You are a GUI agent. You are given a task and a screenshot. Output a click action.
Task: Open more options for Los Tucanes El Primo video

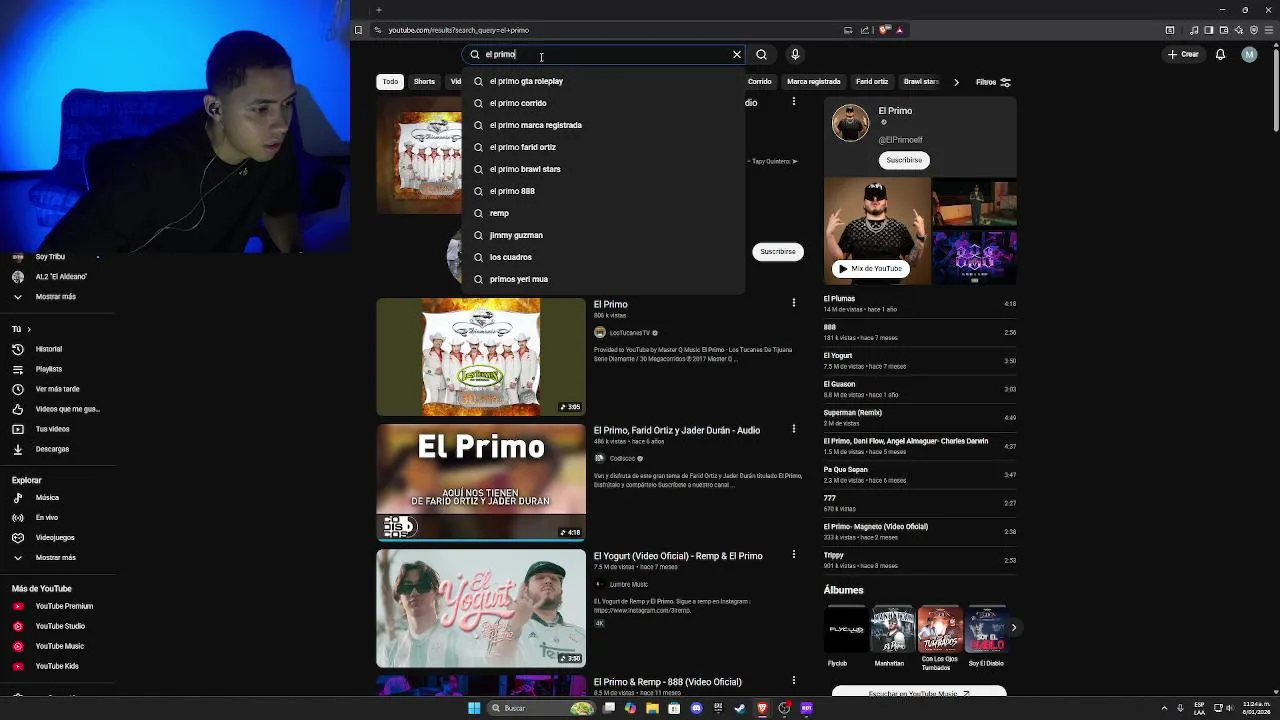pyautogui.click(x=794, y=303)
